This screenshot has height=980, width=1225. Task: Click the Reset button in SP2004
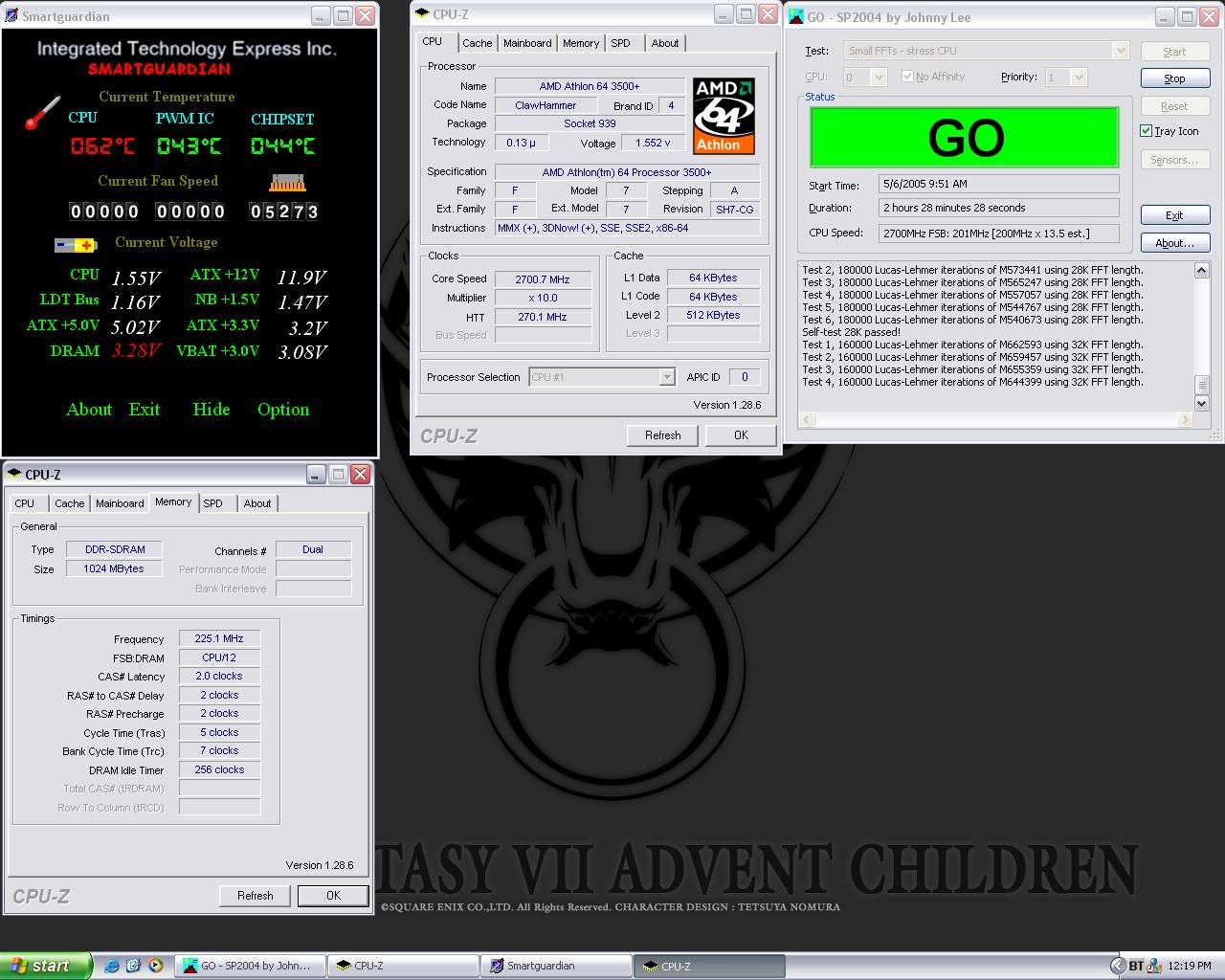pyautogui.click(x=1174, y=106)
